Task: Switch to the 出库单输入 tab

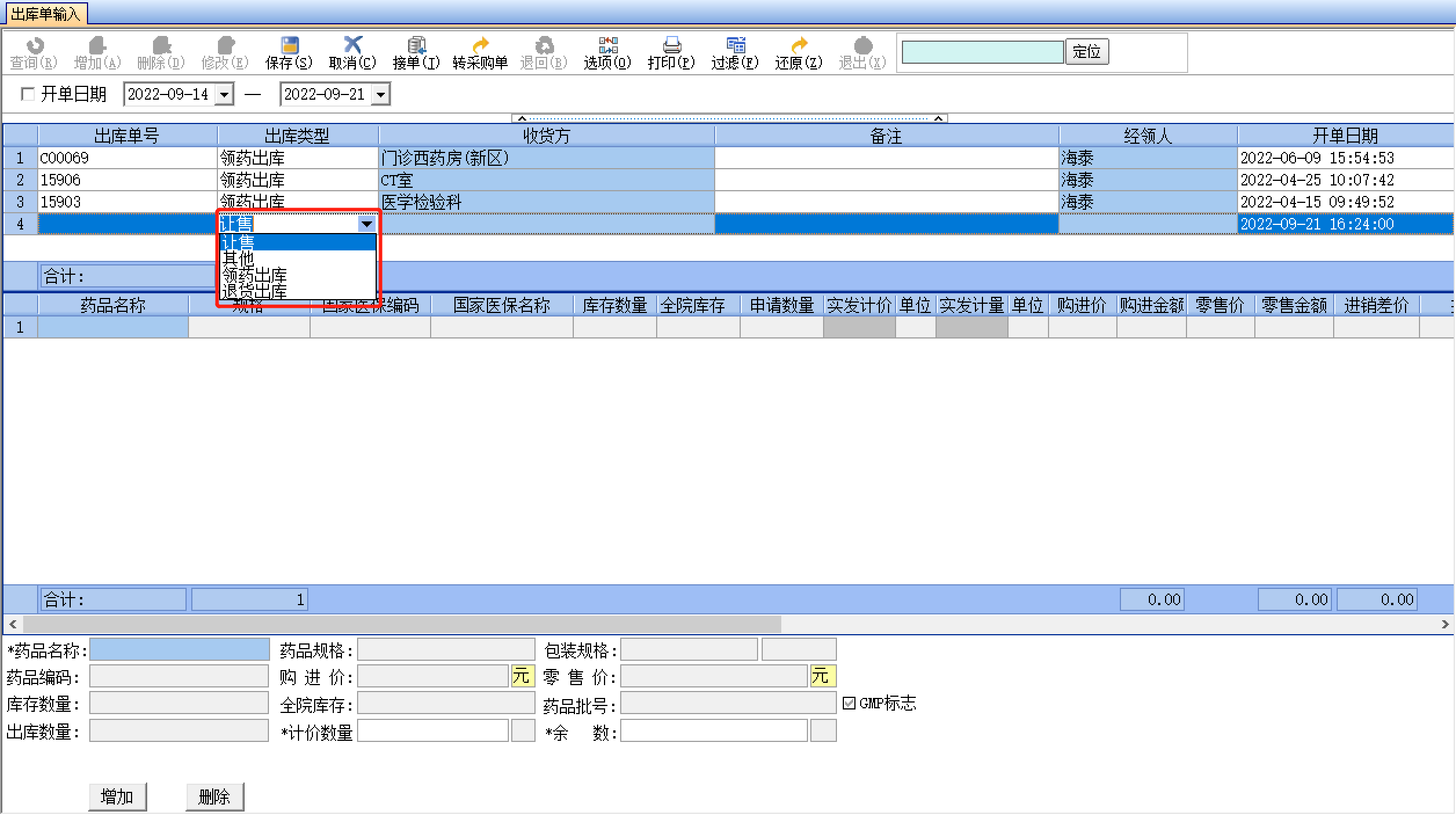Action: click(x=45, y=13)
